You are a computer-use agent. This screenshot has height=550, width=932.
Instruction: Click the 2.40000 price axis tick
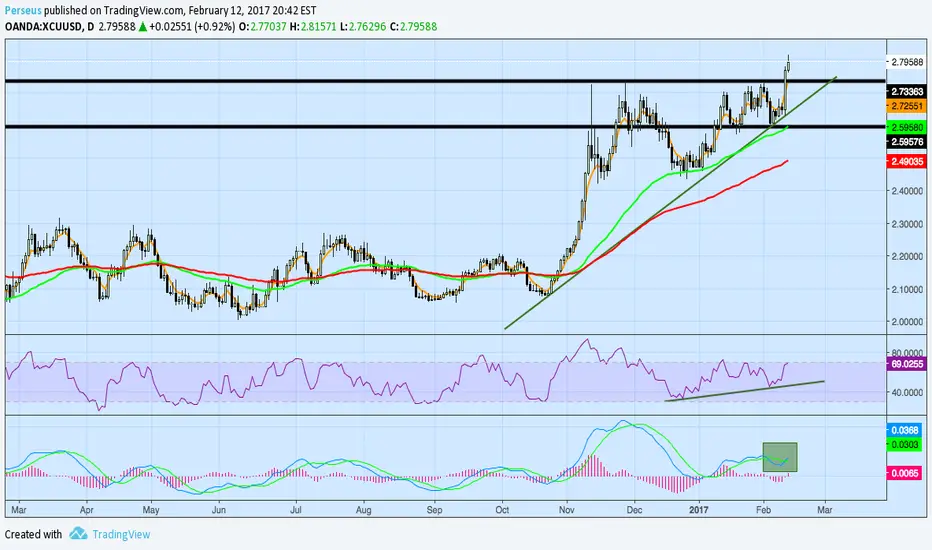point(907,191)
